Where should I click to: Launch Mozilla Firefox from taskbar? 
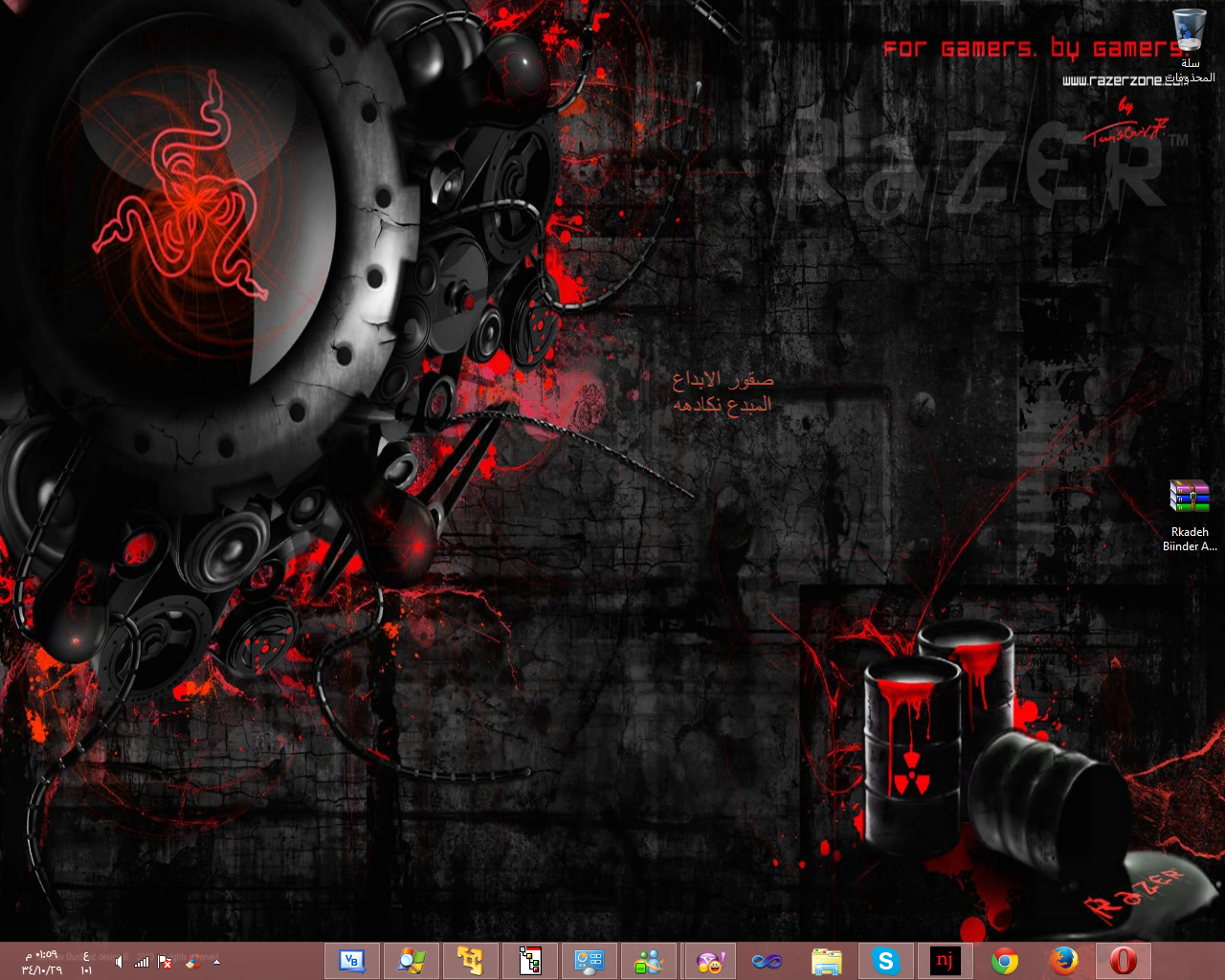(1063, 961)
